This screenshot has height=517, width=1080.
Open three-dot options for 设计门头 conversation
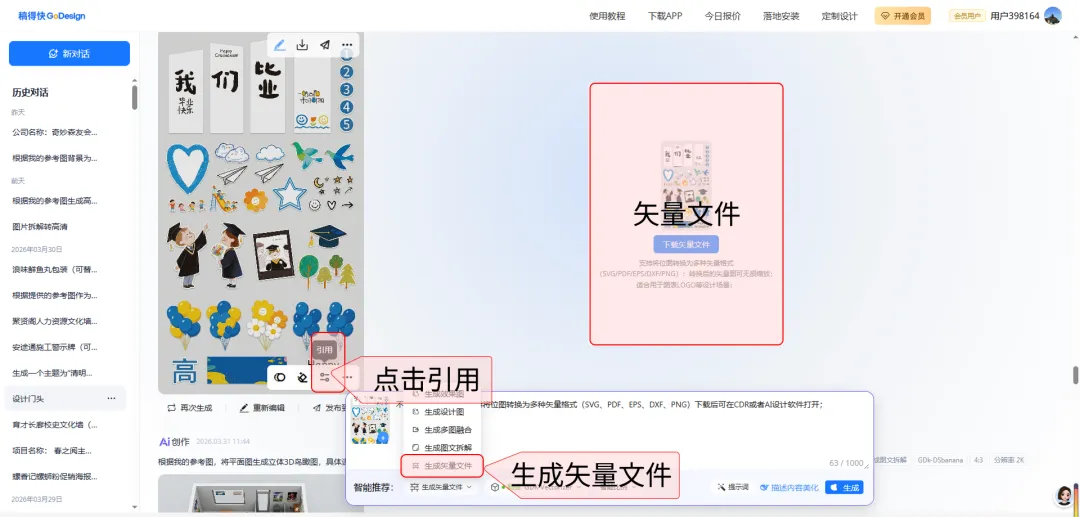click(111, 399)
